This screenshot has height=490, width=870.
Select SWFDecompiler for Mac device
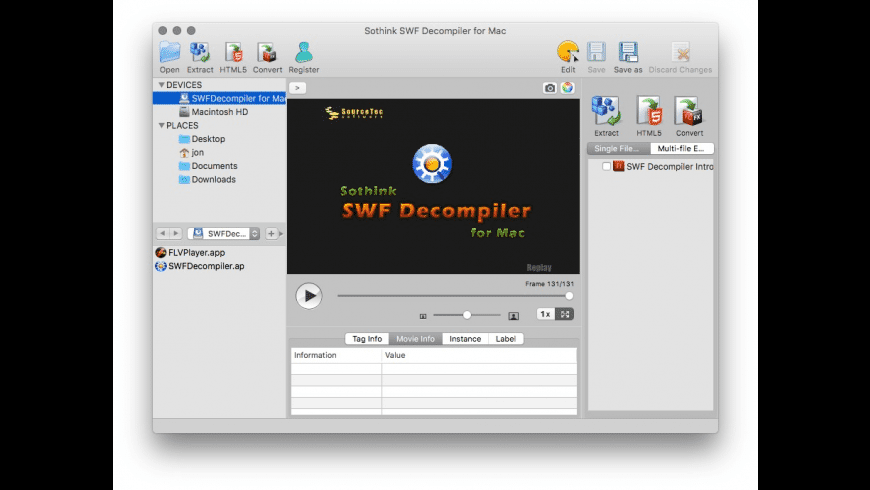coord(220,98)
